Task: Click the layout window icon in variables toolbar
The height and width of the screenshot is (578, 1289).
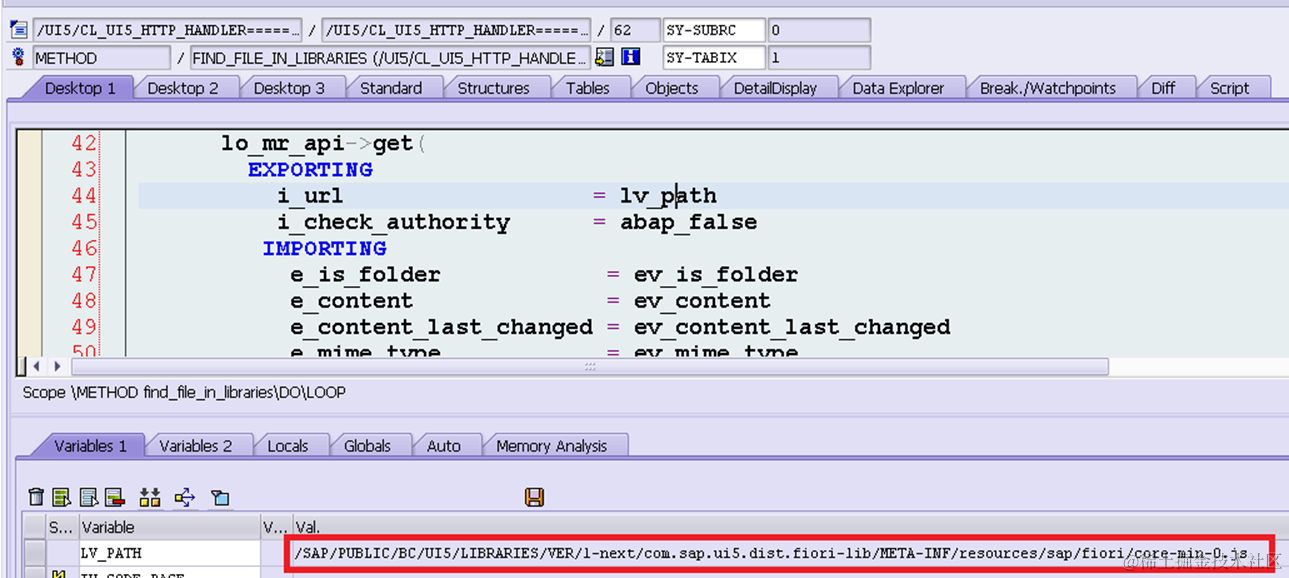Action: pos(220,497)
